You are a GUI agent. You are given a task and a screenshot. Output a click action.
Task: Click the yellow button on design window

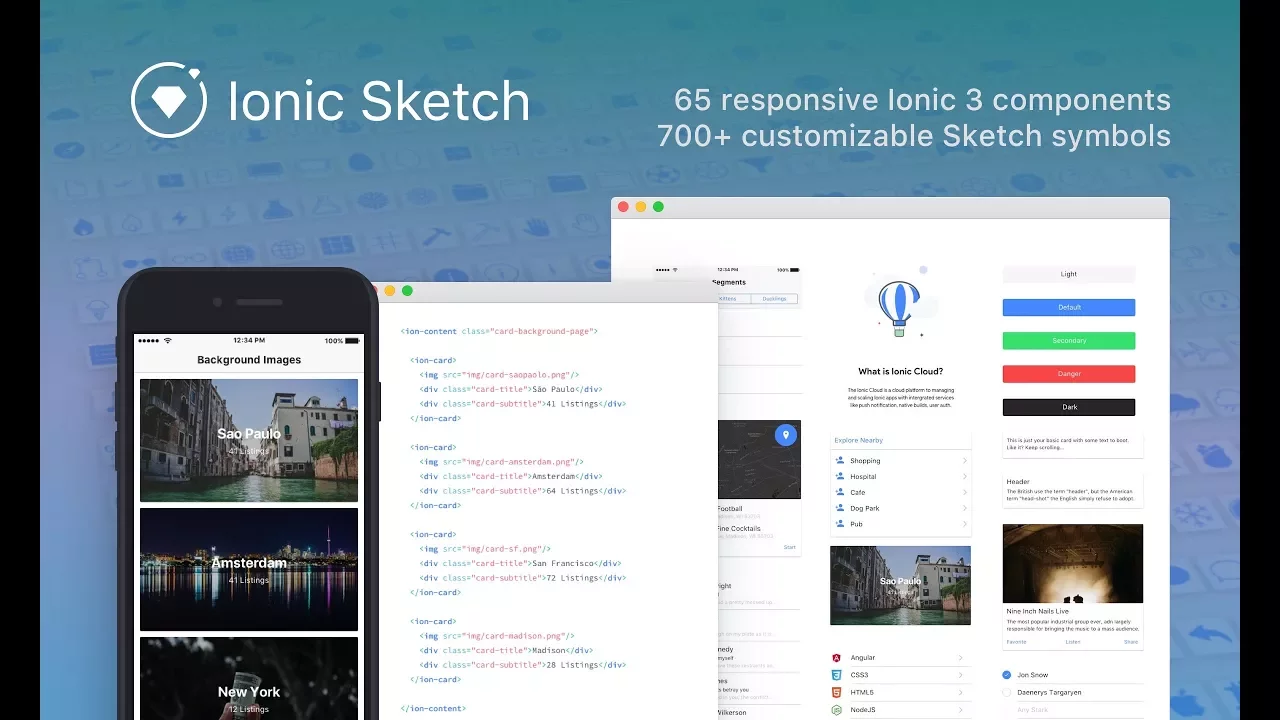tap(640, 207)
